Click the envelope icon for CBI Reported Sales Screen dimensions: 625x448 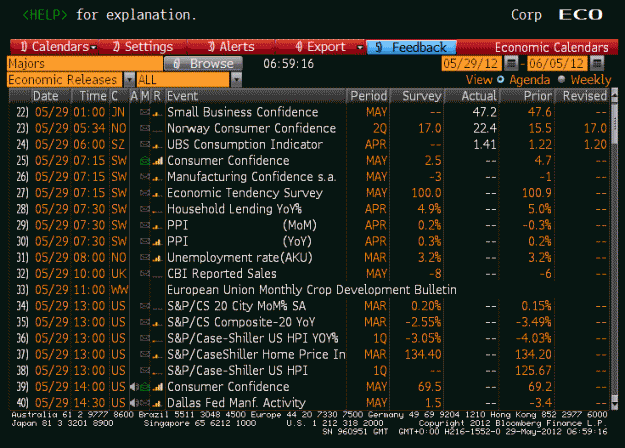coord(145,274)
